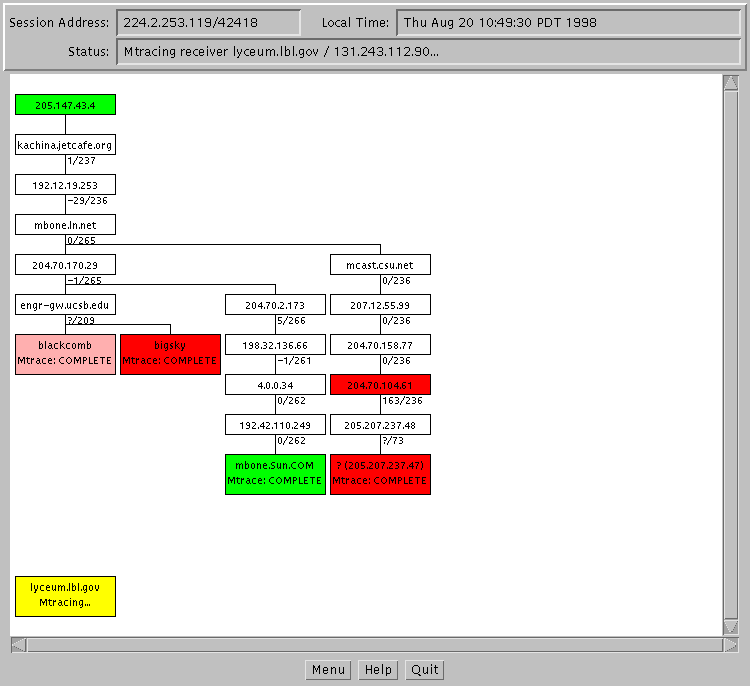
Task: Open the Help button
Action: coord(378,670)
